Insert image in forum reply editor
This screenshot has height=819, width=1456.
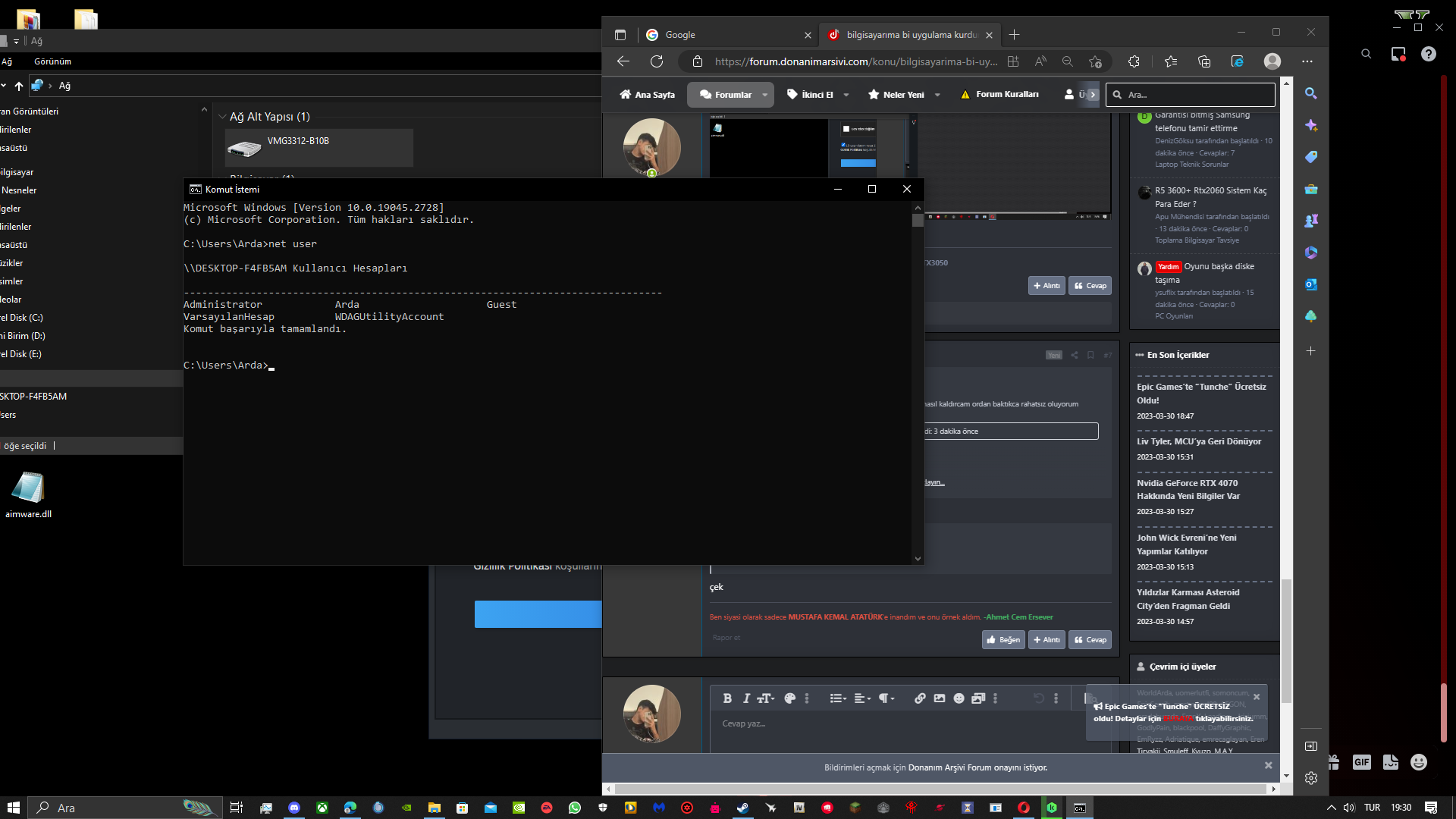[x=940, y=698]
